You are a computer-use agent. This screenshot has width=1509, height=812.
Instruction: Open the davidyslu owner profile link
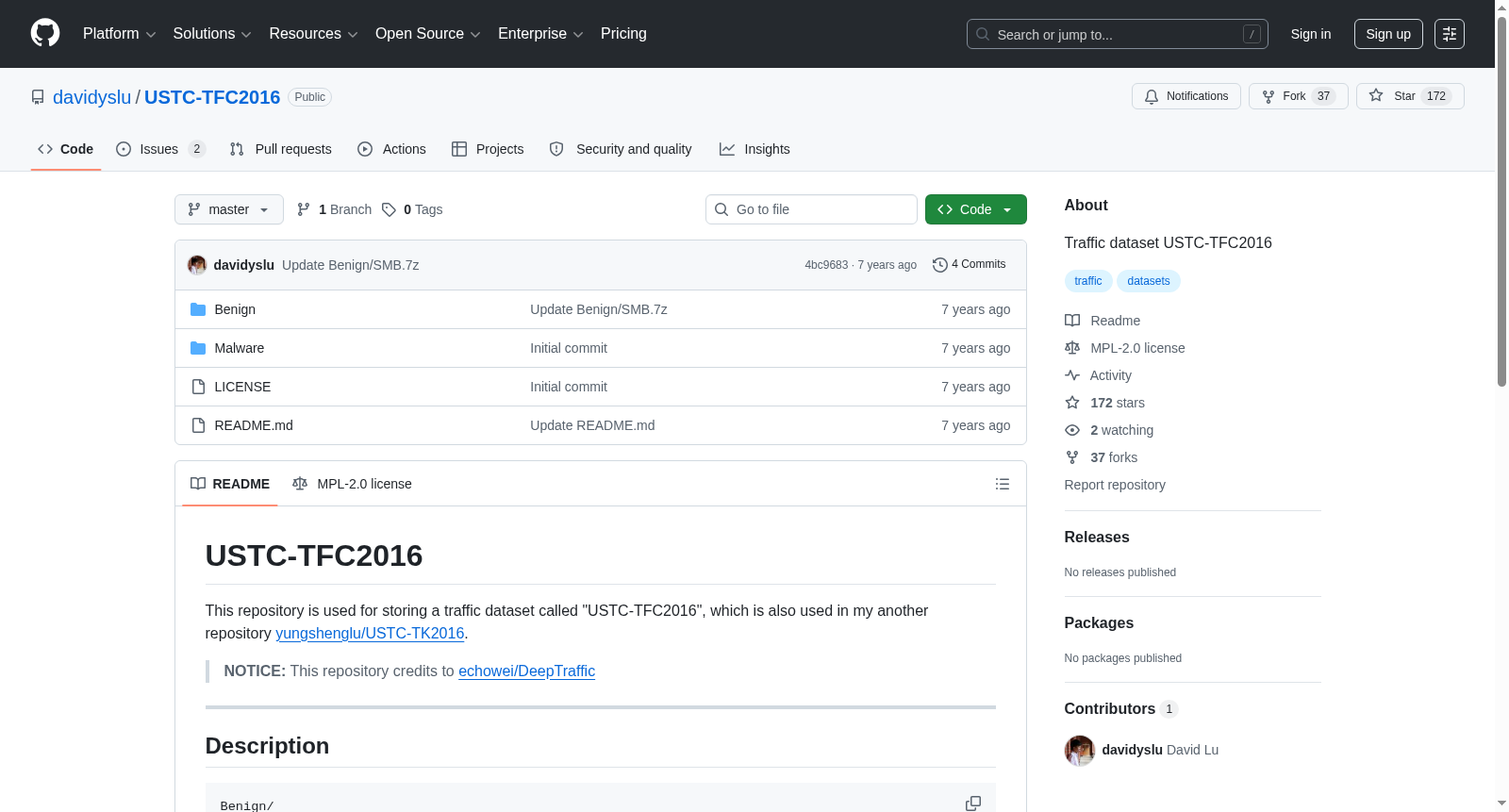click(92, 97)
